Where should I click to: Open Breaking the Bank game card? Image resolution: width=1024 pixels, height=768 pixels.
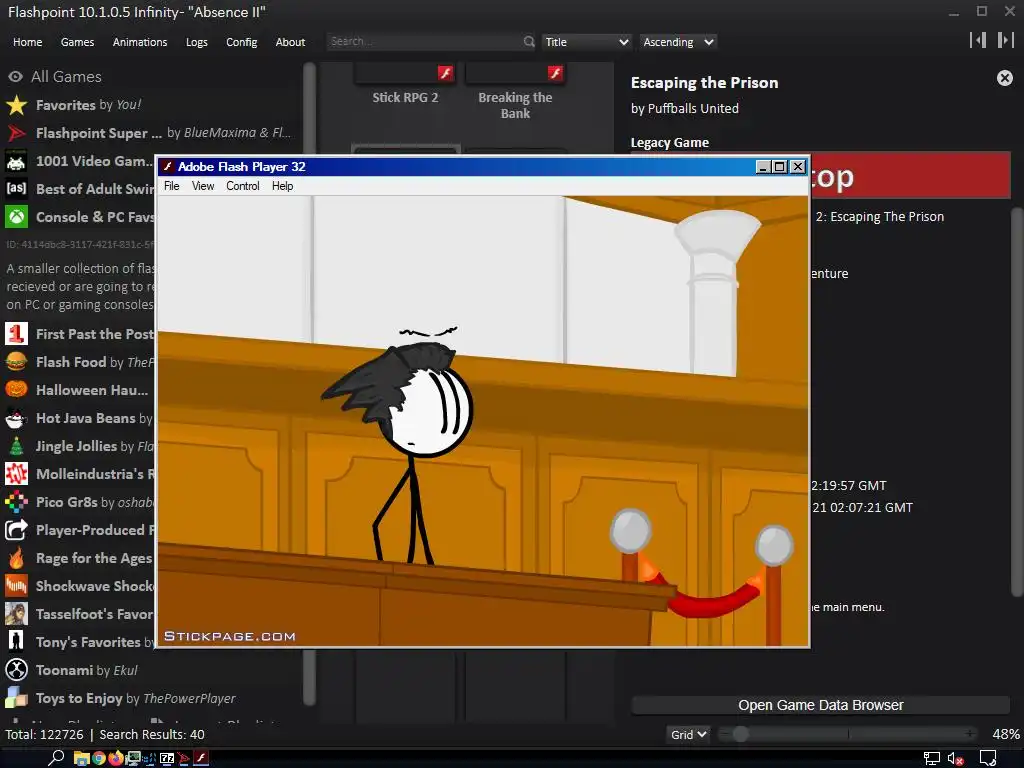[x=515, y=91]
